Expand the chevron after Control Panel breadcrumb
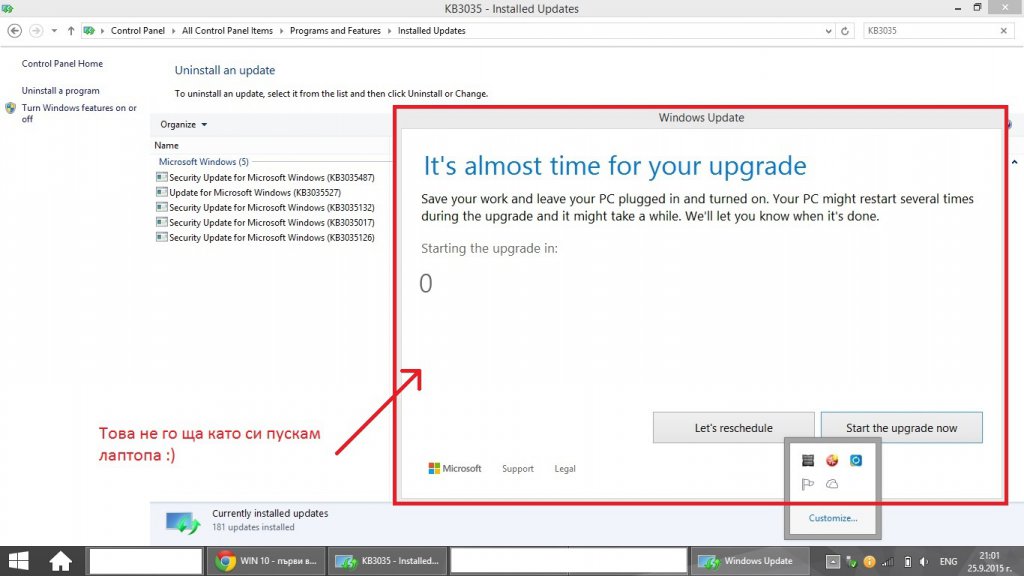 (x=174, y=31)
